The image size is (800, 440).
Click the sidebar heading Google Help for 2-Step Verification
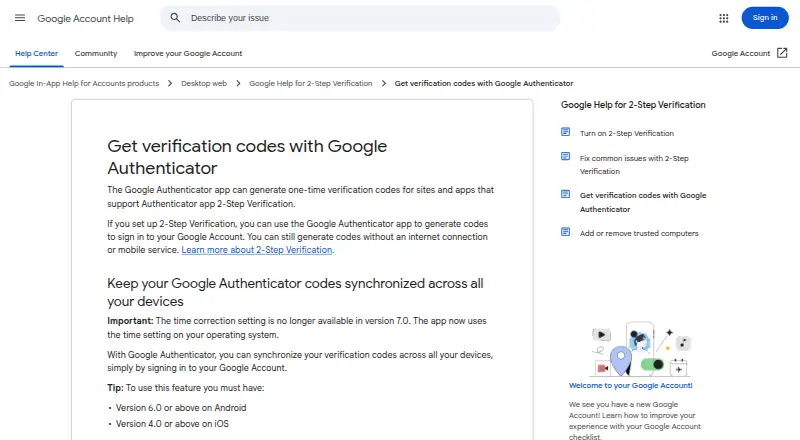pos(633,105)
